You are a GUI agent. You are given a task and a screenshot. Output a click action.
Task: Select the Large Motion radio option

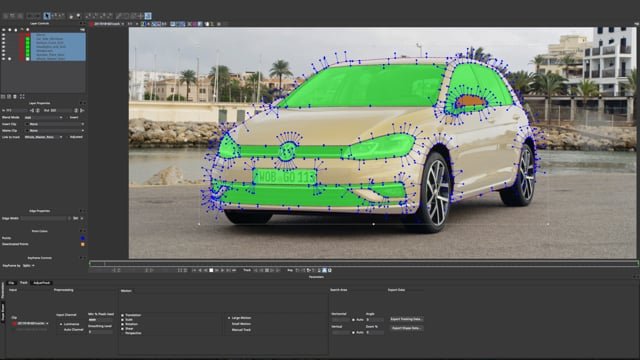(x=229, y=318)
